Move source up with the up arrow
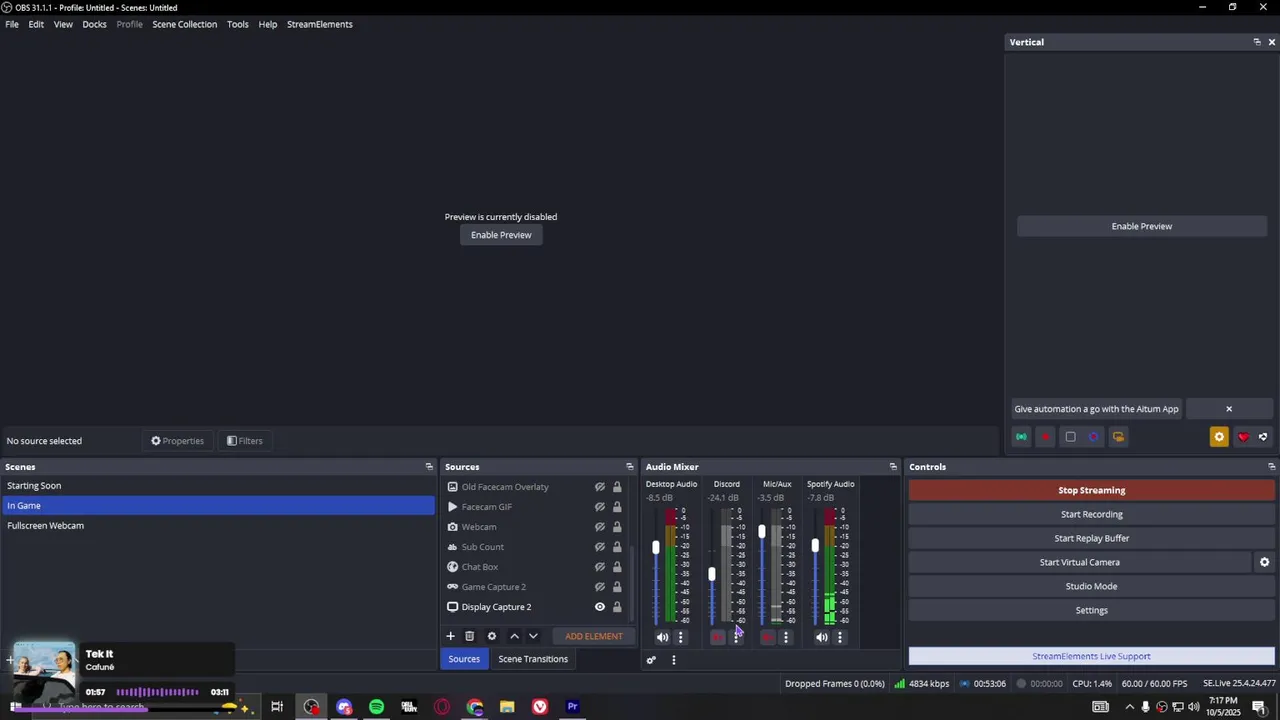 (514, 636)
